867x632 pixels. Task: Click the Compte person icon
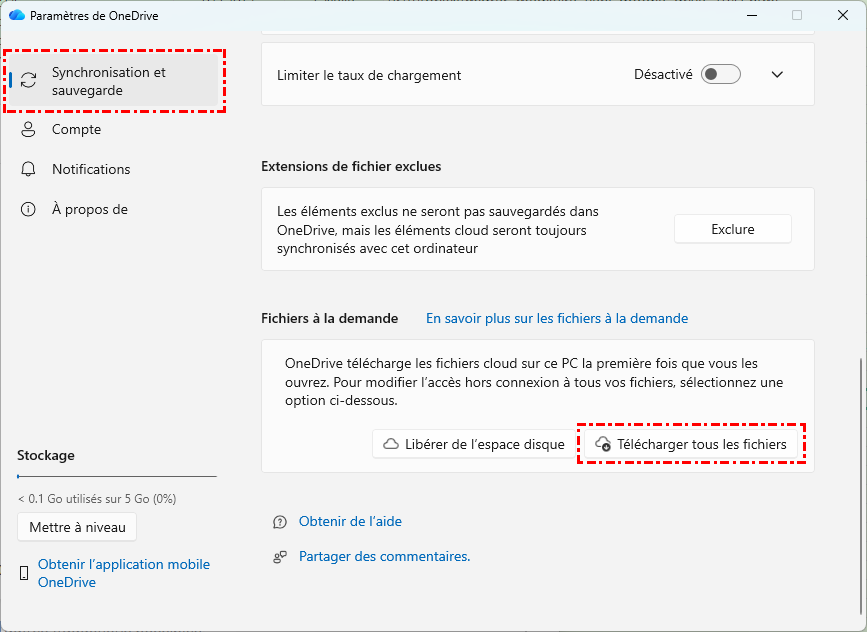[x=28, y=129]
